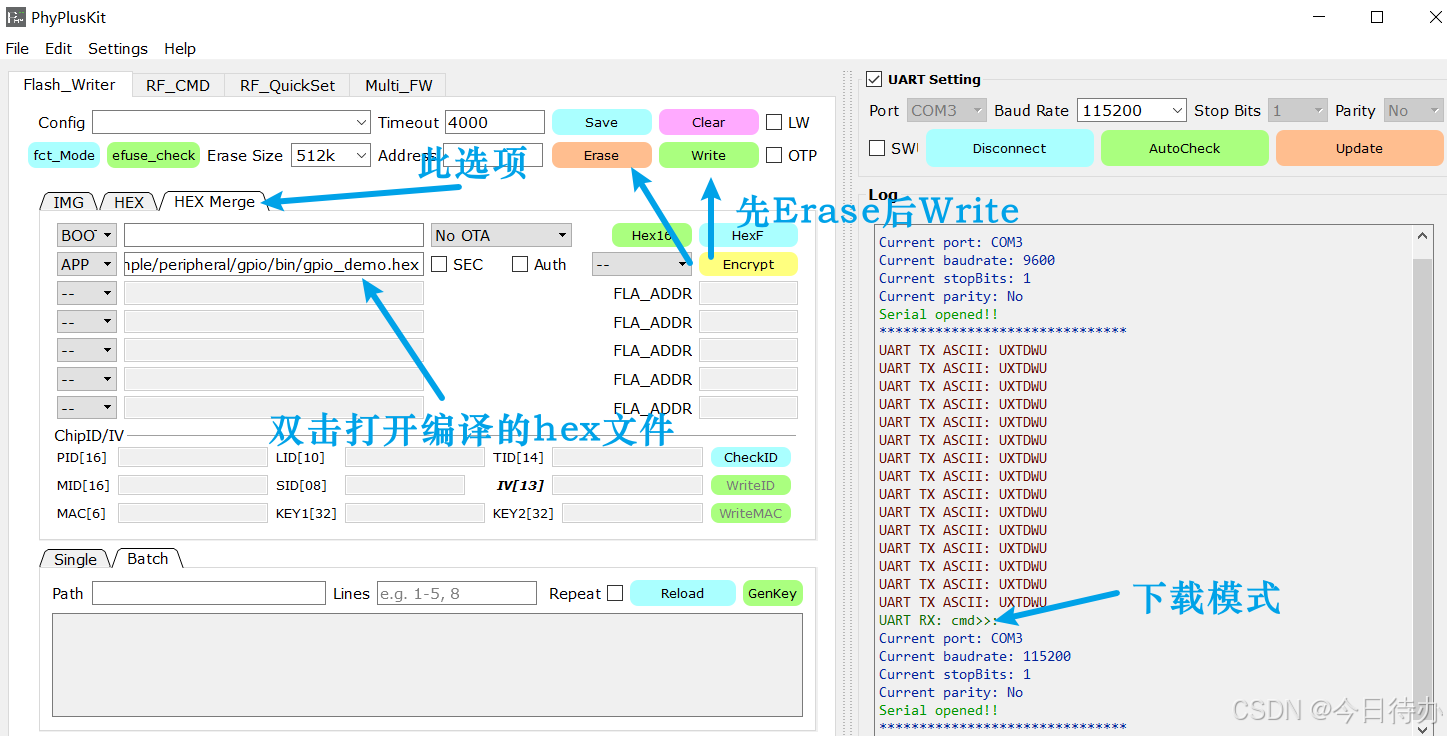The width and height of the screenshot is (1447, 736).
Task: Check the SEC option for the APP row
Action: click(437, 264)
